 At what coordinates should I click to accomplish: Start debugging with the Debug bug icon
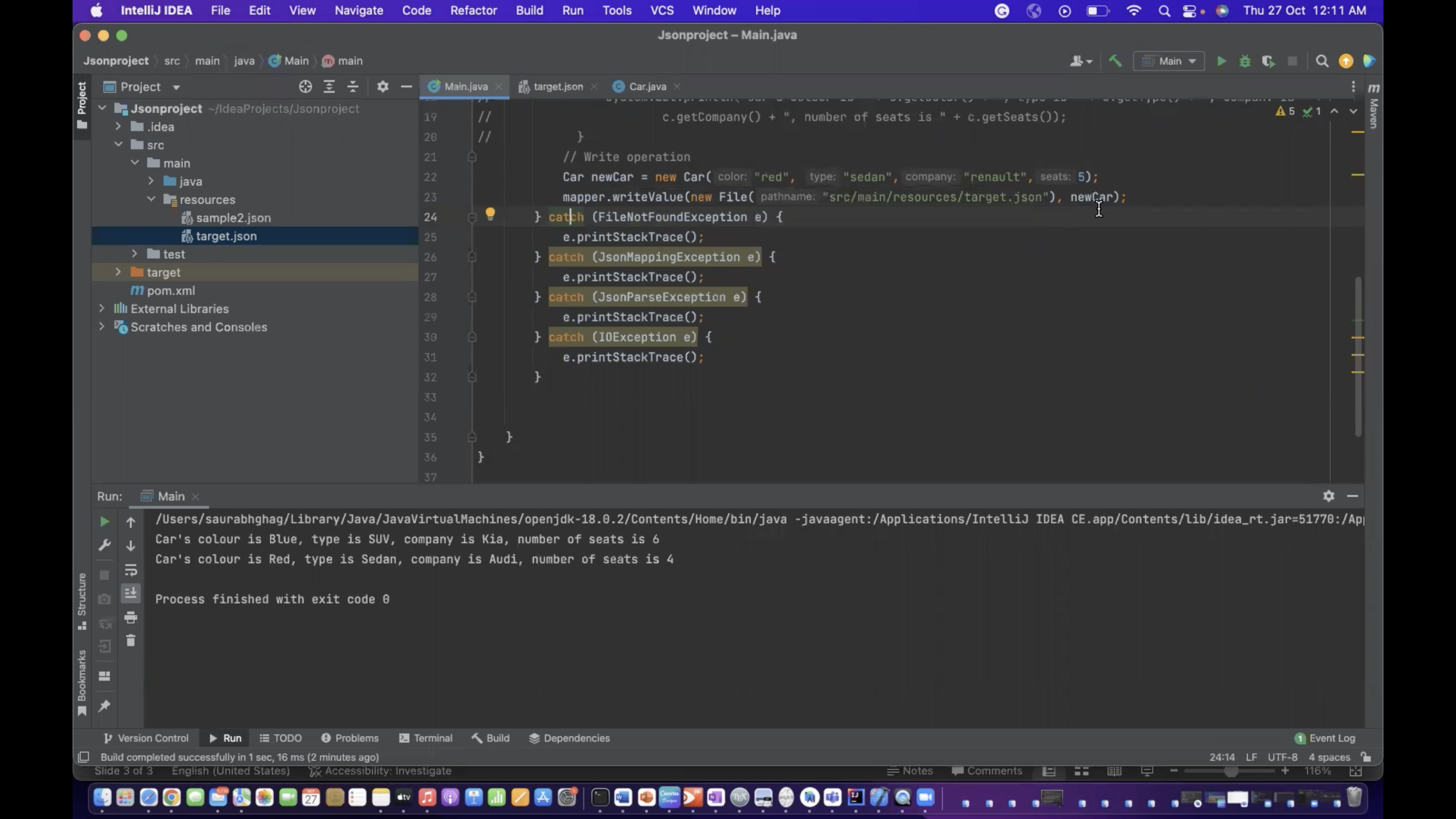(x=1244, y=61)
